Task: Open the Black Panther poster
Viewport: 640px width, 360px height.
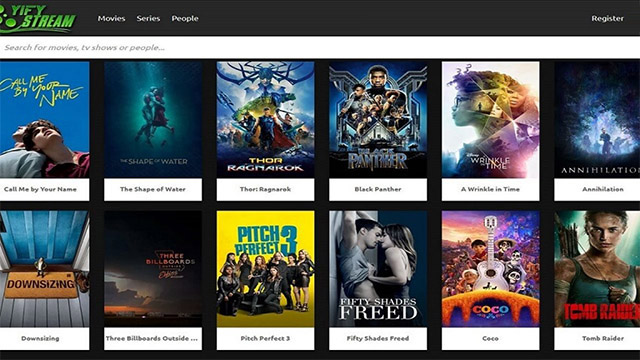Action: click(x=378, y=120)
